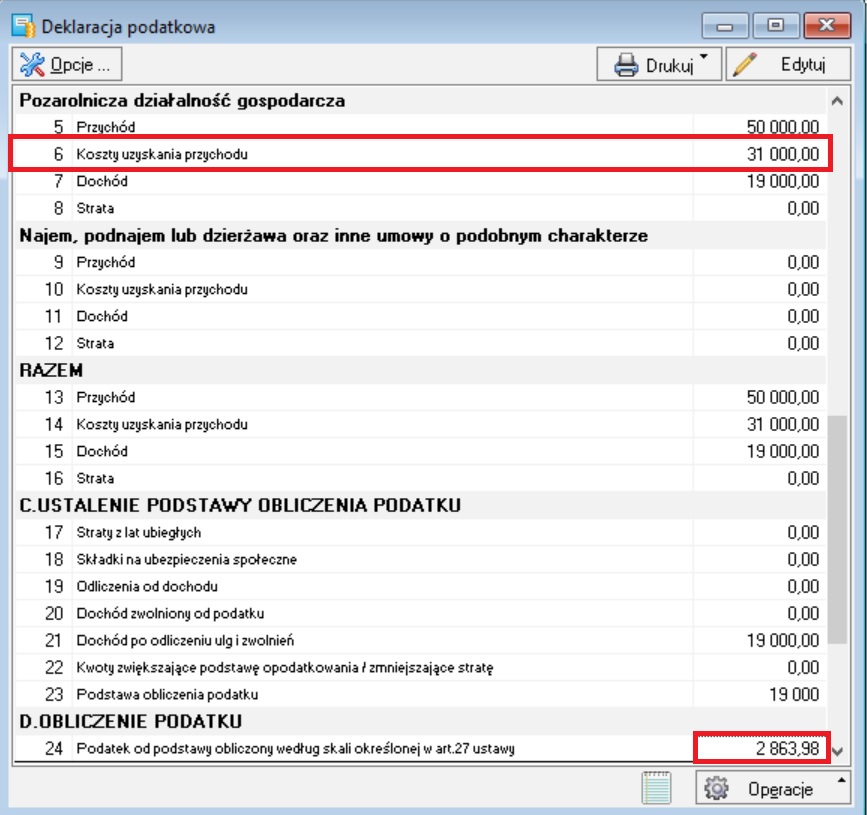Select row 6 Koszty uzyskania przychodu

(x=420, y=154)
